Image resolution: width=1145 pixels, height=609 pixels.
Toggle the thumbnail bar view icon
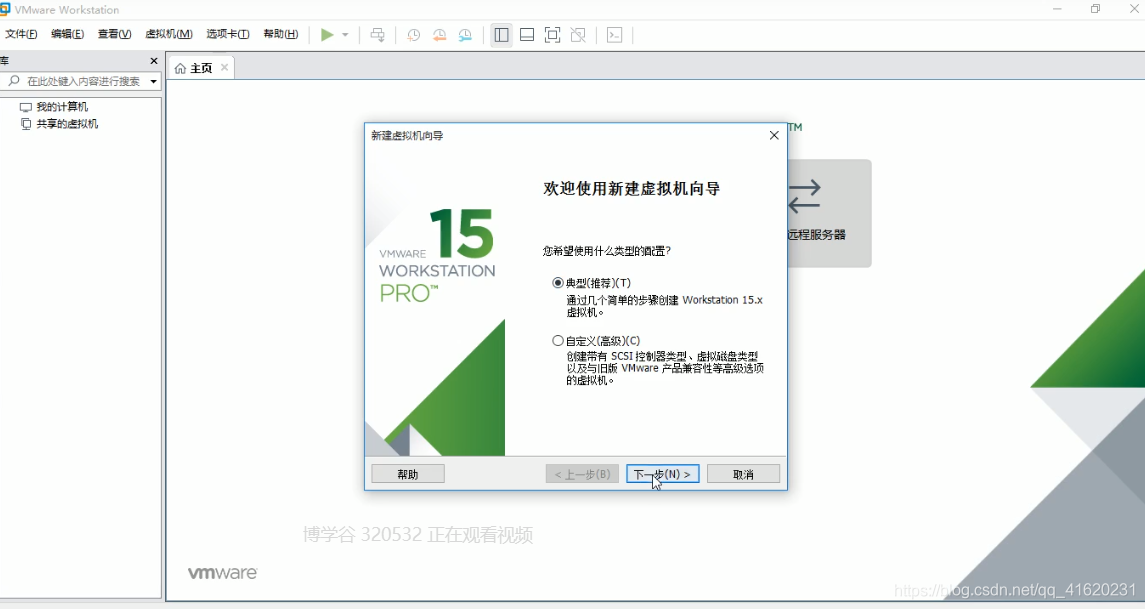pyautogui.click(x=526, y=35)
